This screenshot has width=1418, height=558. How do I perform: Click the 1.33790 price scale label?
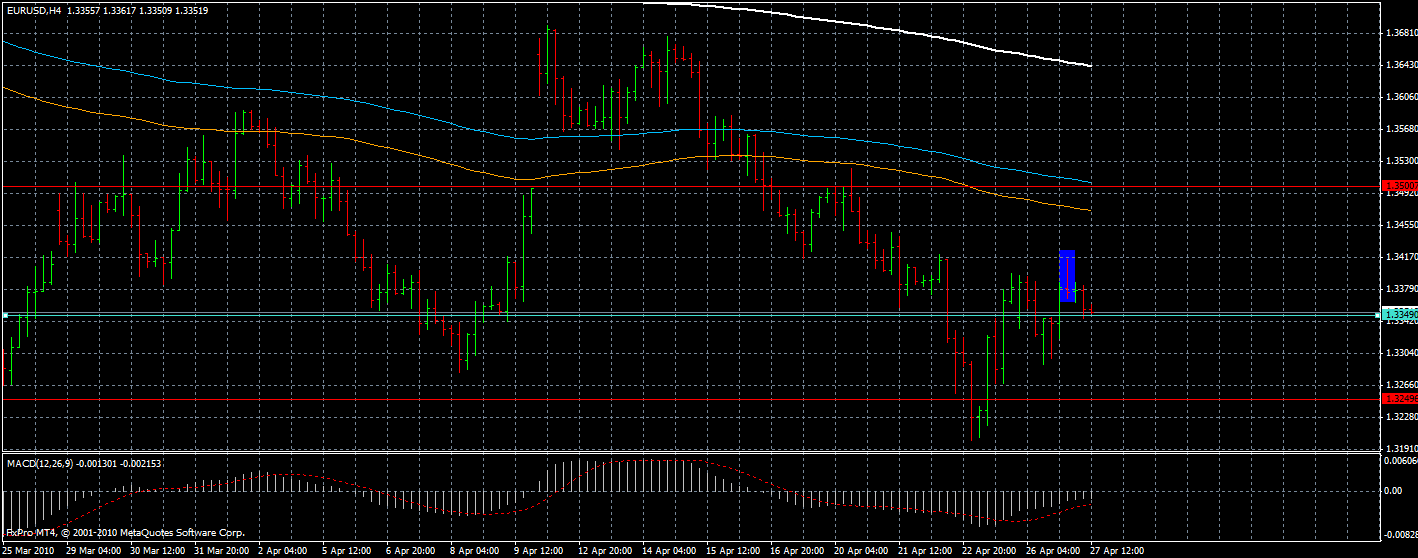[1401, 289]
